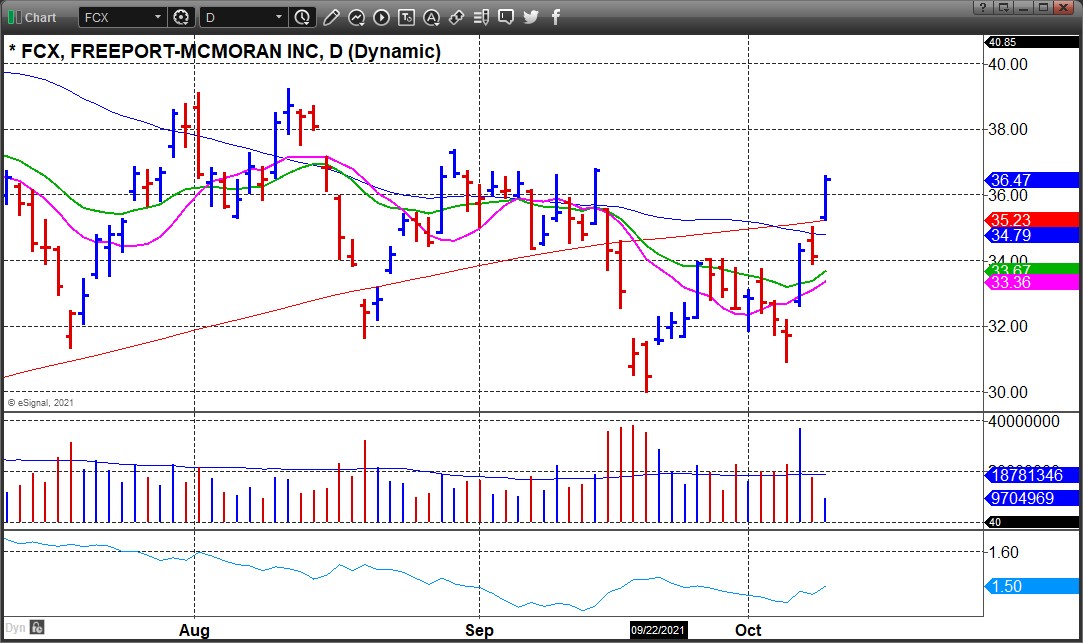1083x643 pixels.
Task: Click the 18781346 volume average marker
Action: pos(1031,475)
